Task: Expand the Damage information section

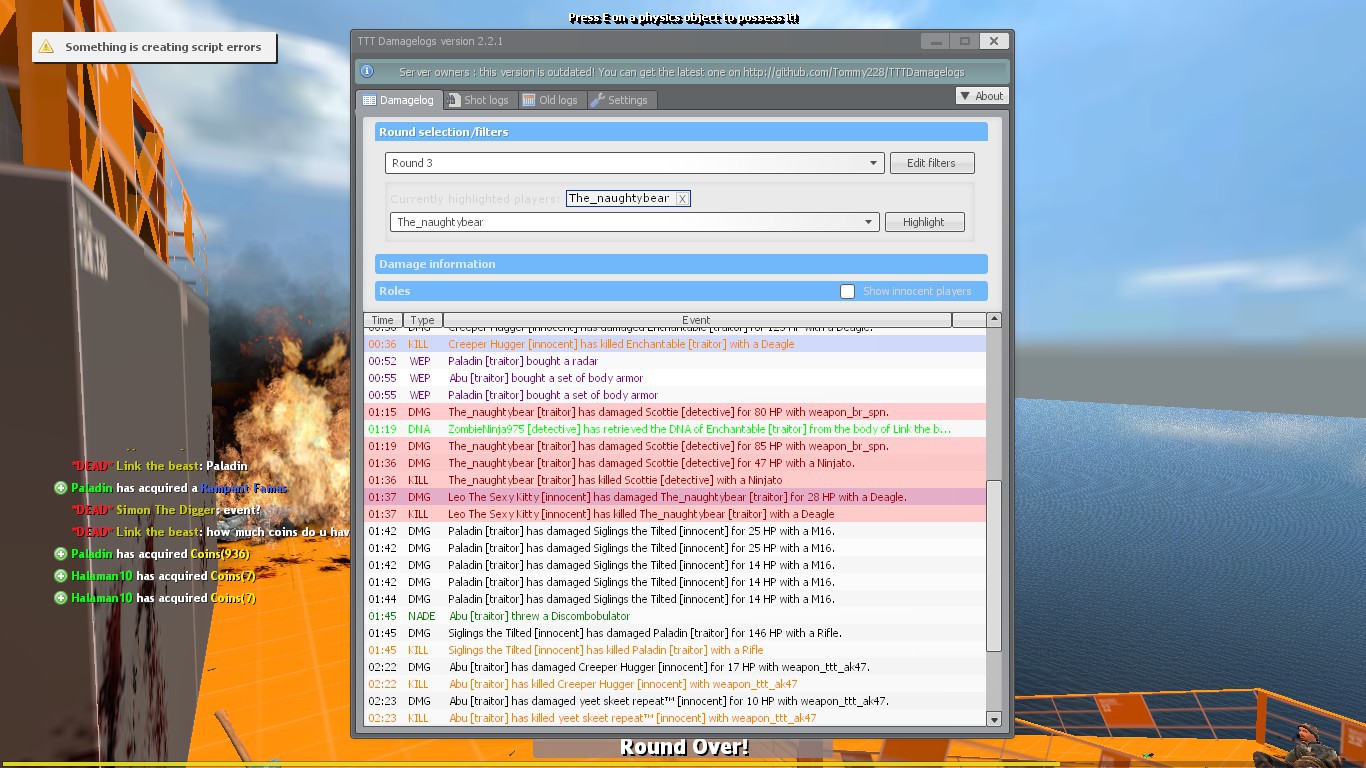Action: click(x=681, y=264)
